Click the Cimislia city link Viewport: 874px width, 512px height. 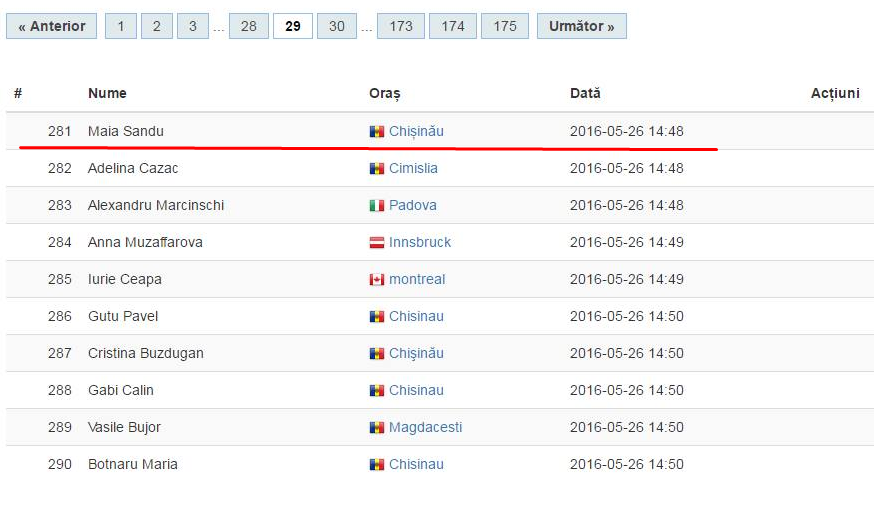413,169
